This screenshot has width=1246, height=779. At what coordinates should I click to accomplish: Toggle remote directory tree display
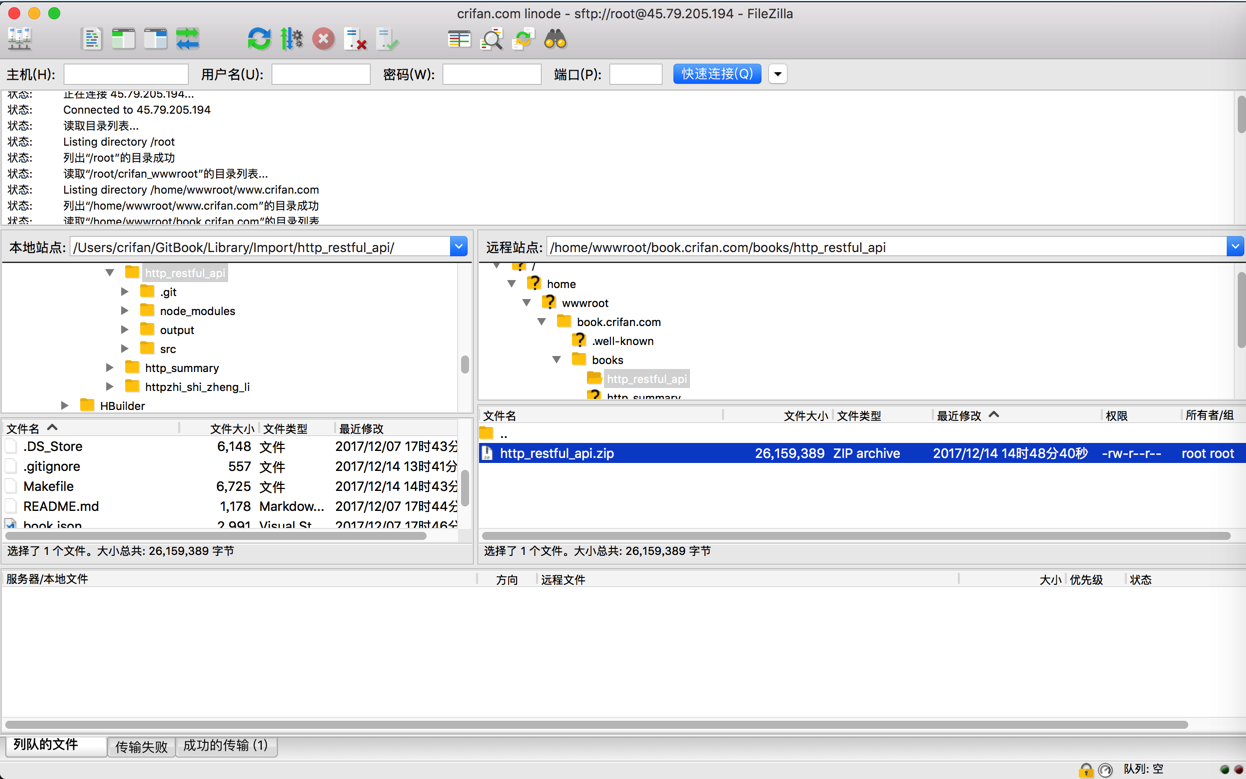coord(155,39)
